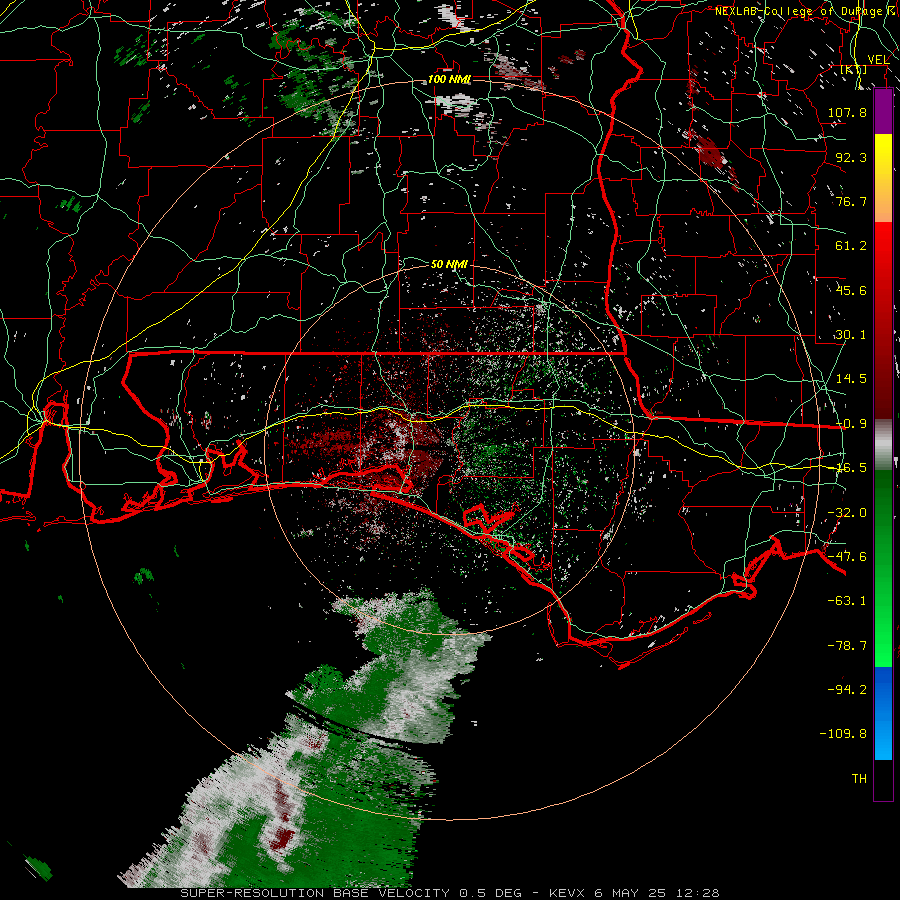Image resolution: width=900 pixels, height=900 pixels.
Task: Click the 50 NMI range ring label
Action: 449,265
